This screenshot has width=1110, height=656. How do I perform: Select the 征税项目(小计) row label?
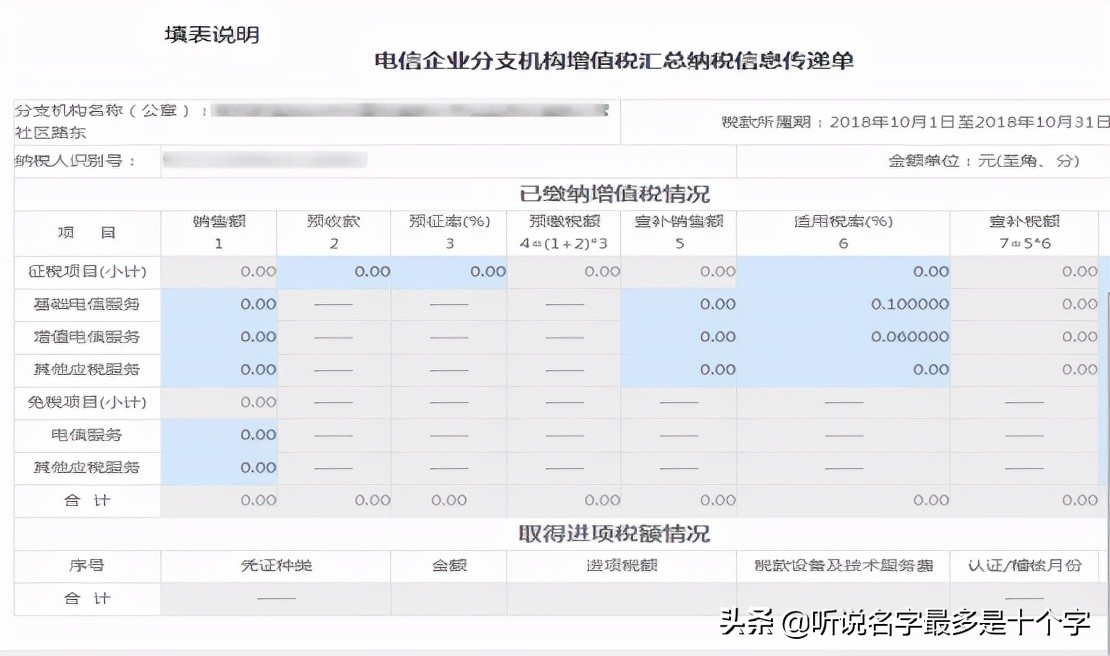point(86,270)
